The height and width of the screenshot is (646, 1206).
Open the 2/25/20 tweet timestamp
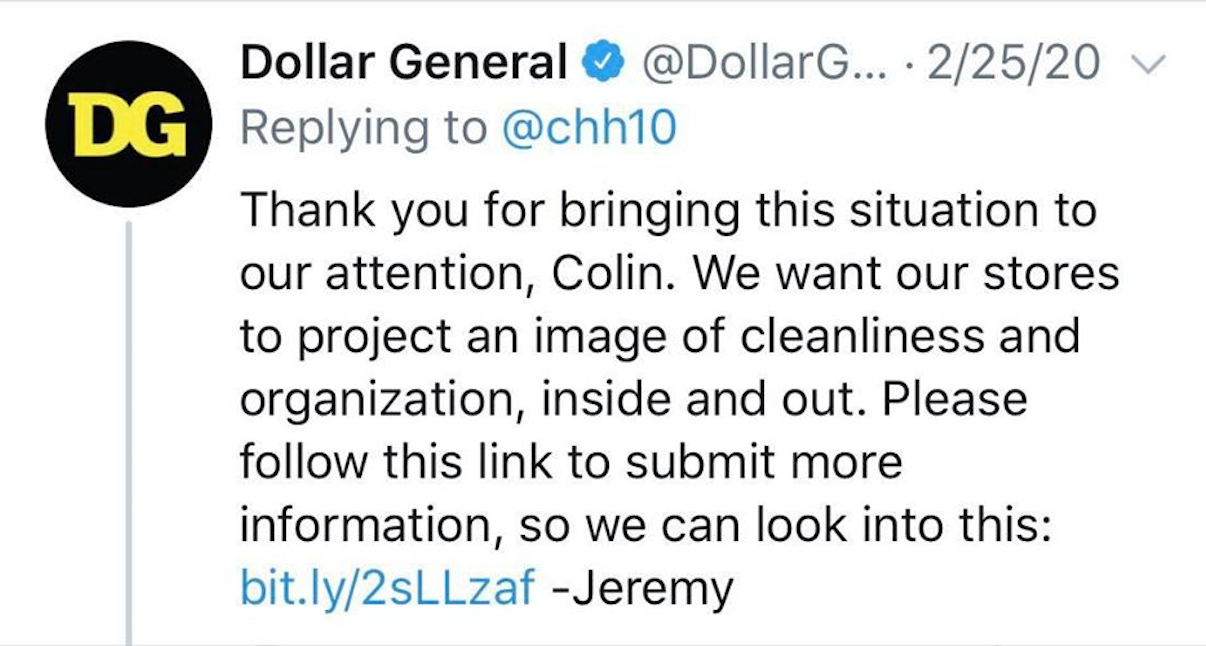coord(1015,65)
